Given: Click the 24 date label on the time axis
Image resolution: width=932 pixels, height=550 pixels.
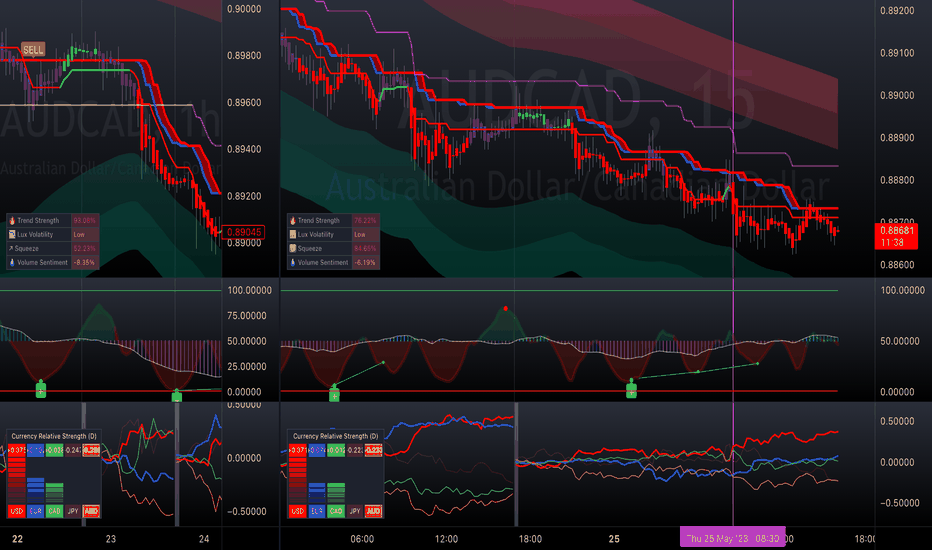Looking at the screenshot, I should [x=204, y=539].
